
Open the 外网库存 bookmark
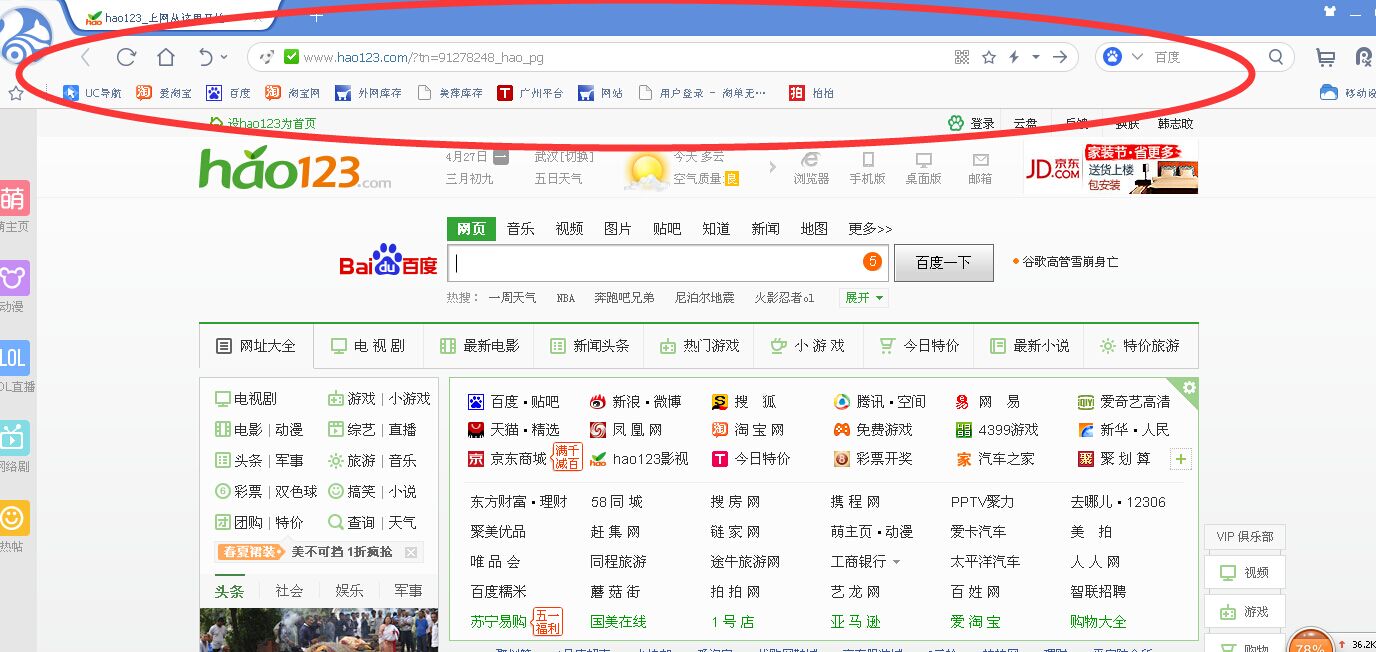coord(368,93)
